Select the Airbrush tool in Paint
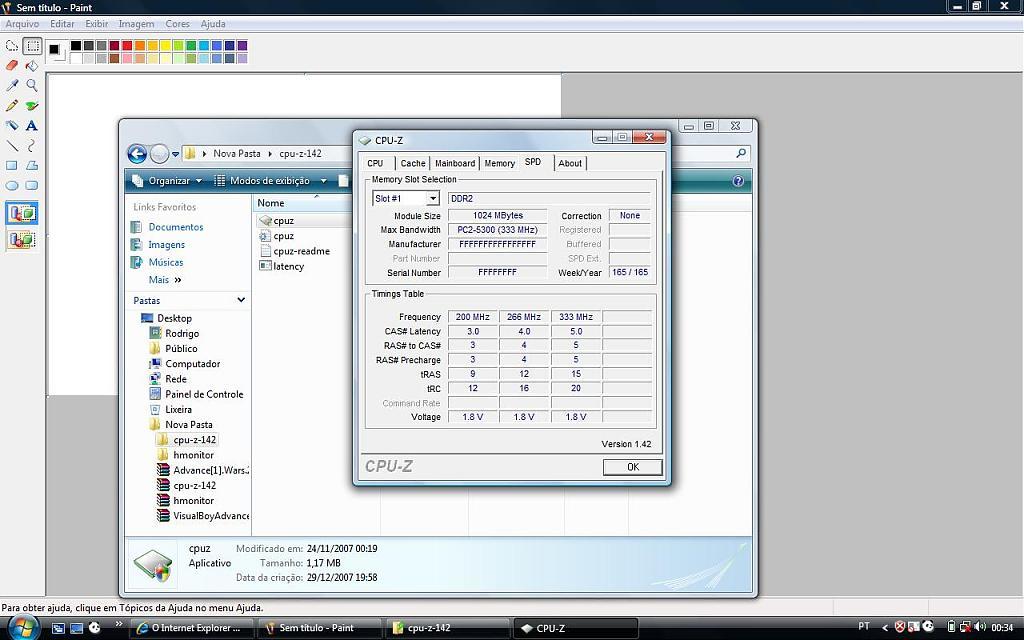Viewport: 1024px width, 640px height. tap(12, 125)
